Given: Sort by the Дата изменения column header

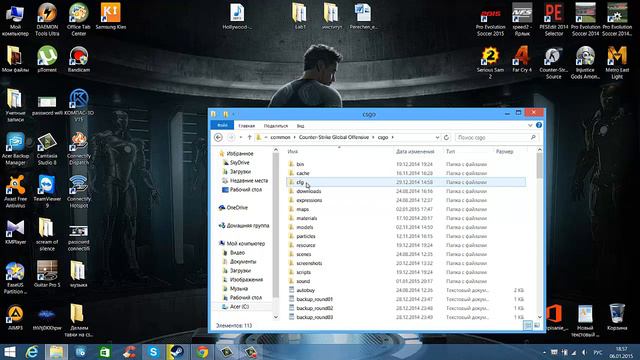Looking at the screenshot, I should 415,151.
